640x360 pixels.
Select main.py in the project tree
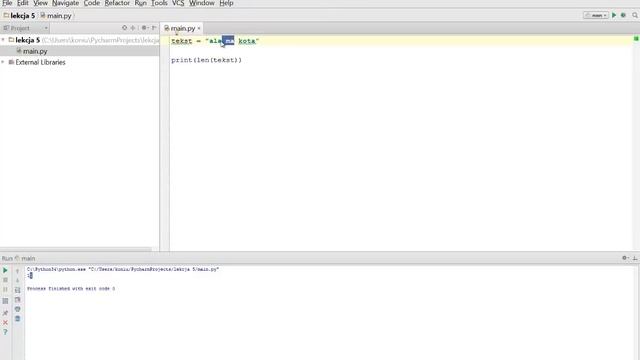(x=35, y=51)
